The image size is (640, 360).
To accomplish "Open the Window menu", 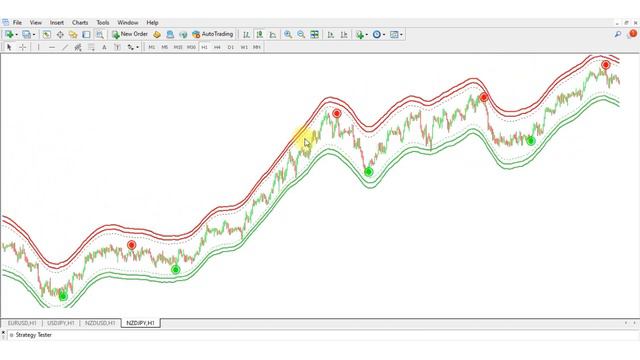I will click(x=128, y=22).
